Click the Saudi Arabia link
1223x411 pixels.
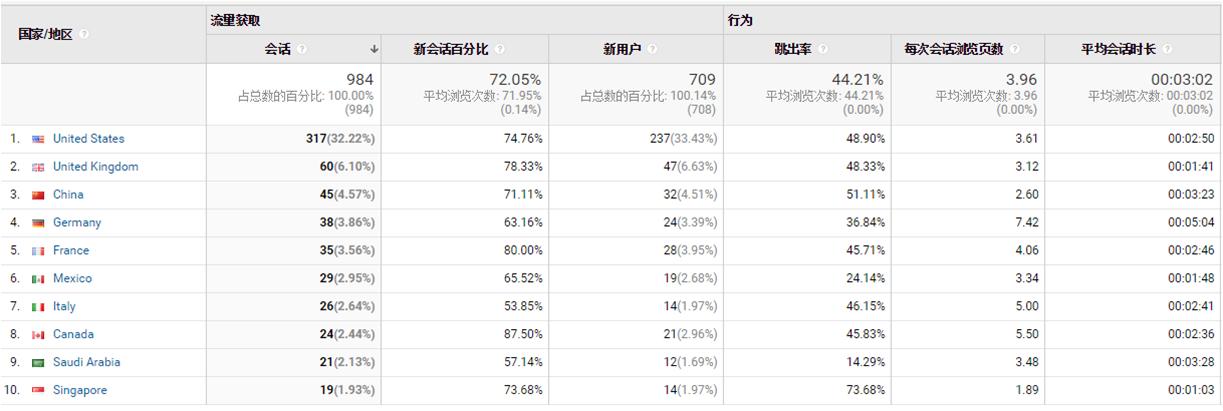coord(86,362)
